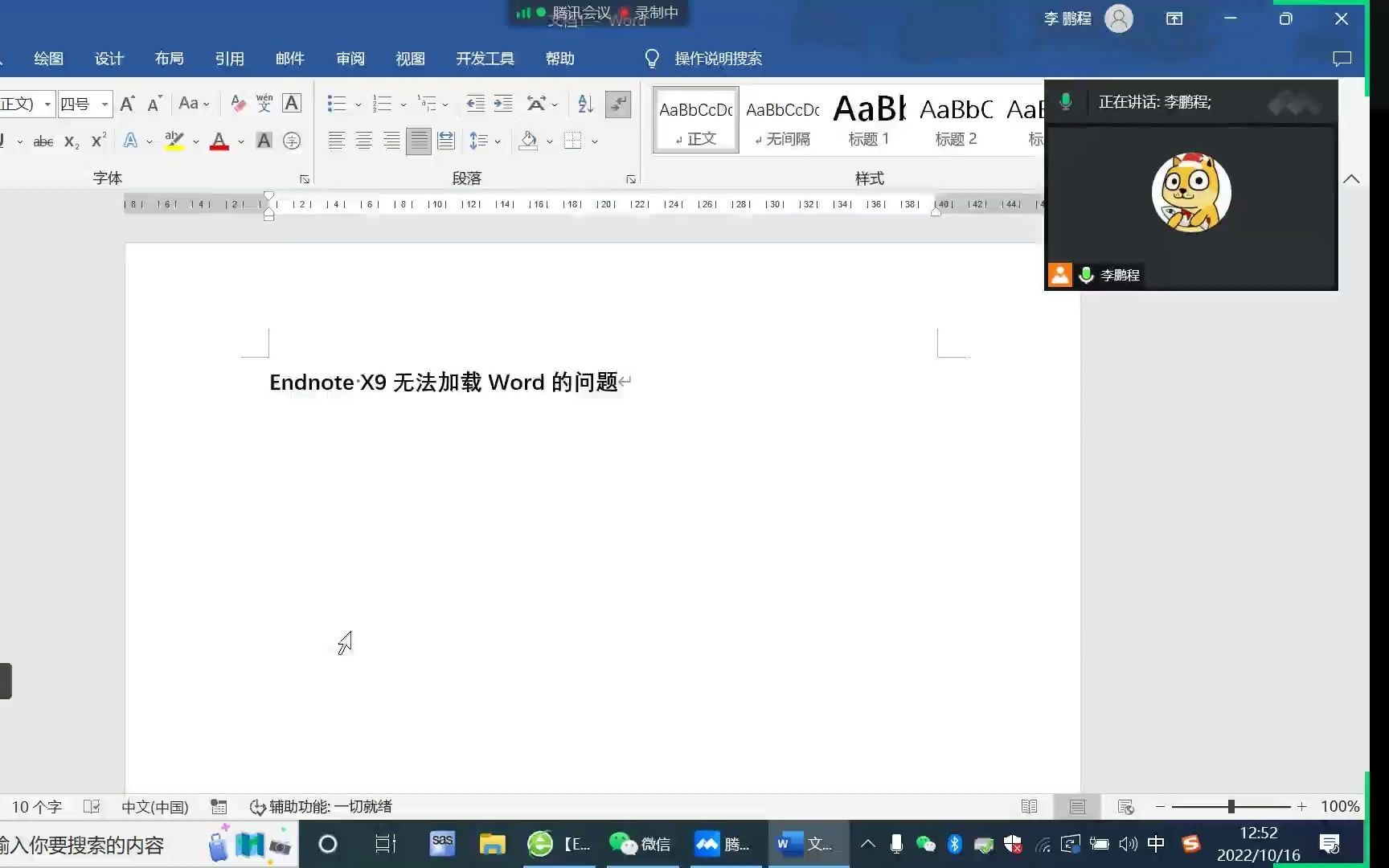Shrink font size button

[x=154, y=104]
